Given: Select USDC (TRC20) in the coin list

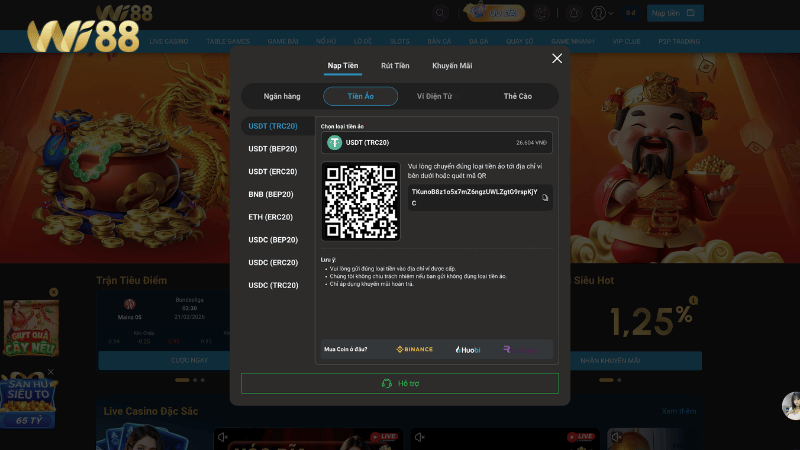Looking at the screenshot, I should pos(273,285).
